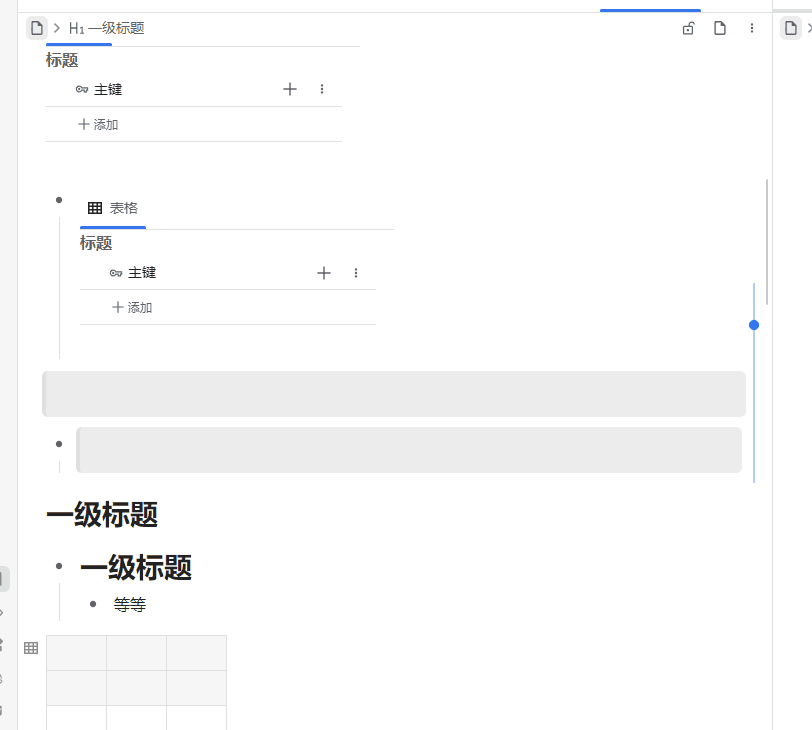The height and width of the screenshot is (730, 812).
Task: Click the primary key icon beside 主键
Action: tap(82, 89)
